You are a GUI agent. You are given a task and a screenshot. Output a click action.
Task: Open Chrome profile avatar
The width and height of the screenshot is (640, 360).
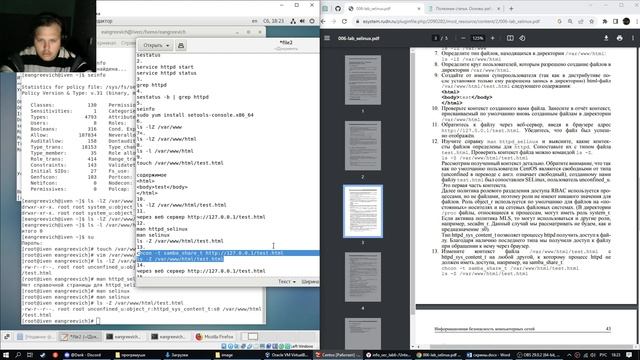pyautogui.click(x=627, y=21)
